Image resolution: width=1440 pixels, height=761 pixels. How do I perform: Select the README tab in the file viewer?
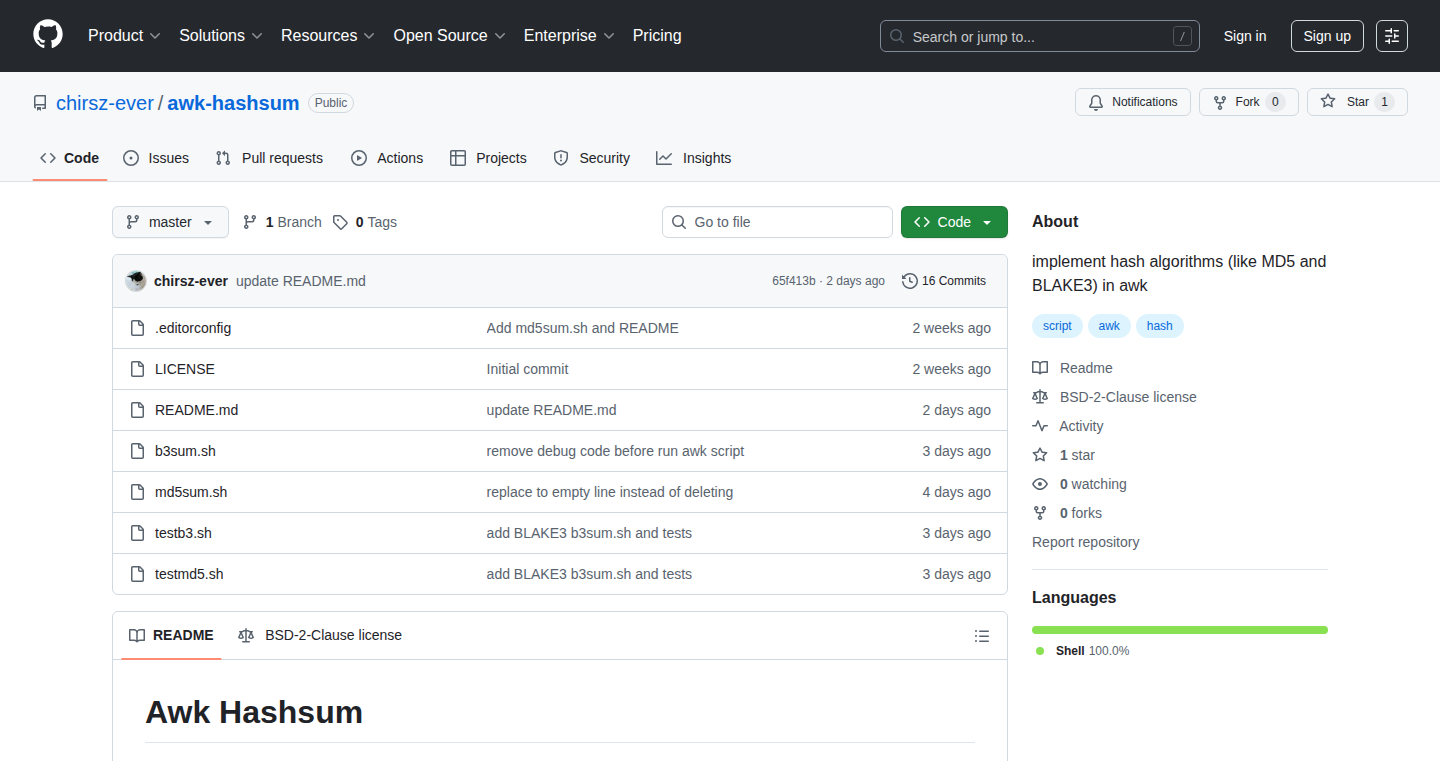click(171, 635)
